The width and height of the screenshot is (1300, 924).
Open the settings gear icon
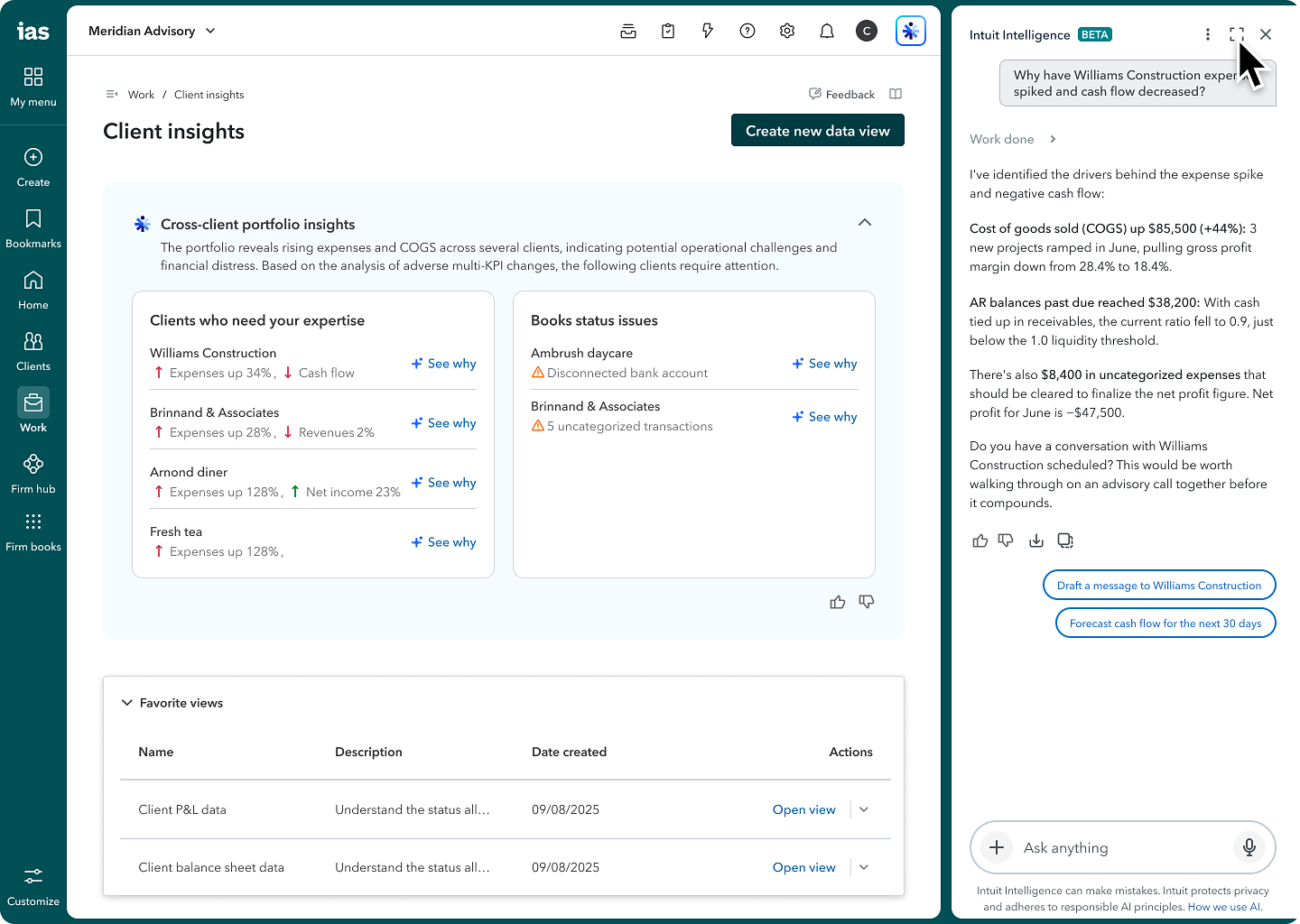[x=787, y=31]
